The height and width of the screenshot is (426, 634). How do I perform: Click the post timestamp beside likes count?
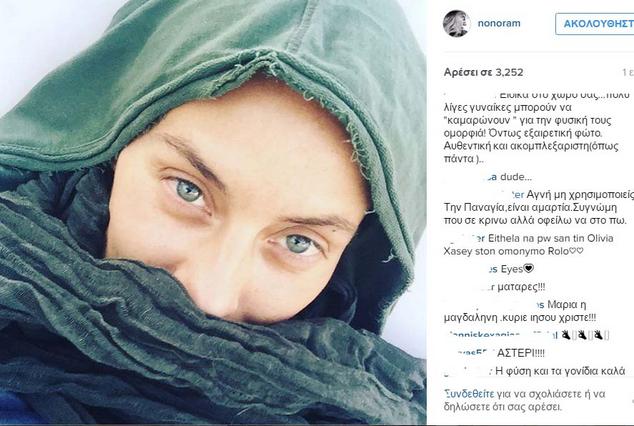coord(628,72)
